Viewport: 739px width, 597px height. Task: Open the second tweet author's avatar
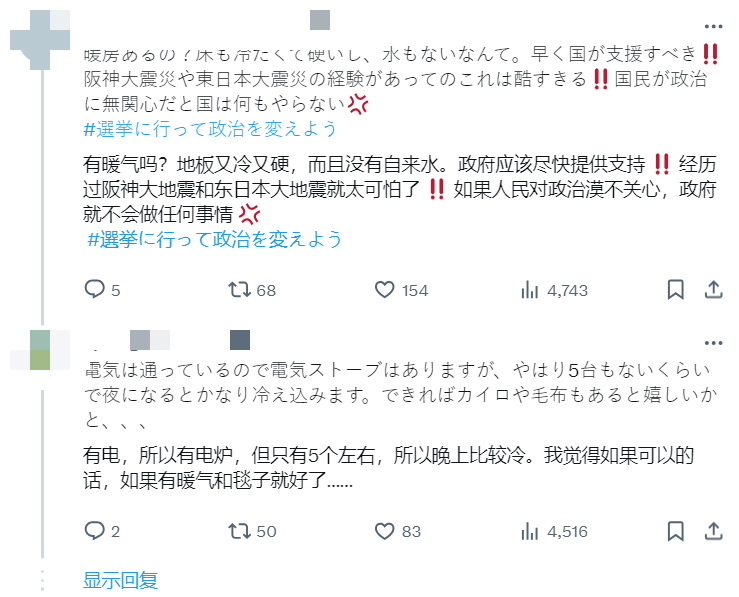pos(40,349)
